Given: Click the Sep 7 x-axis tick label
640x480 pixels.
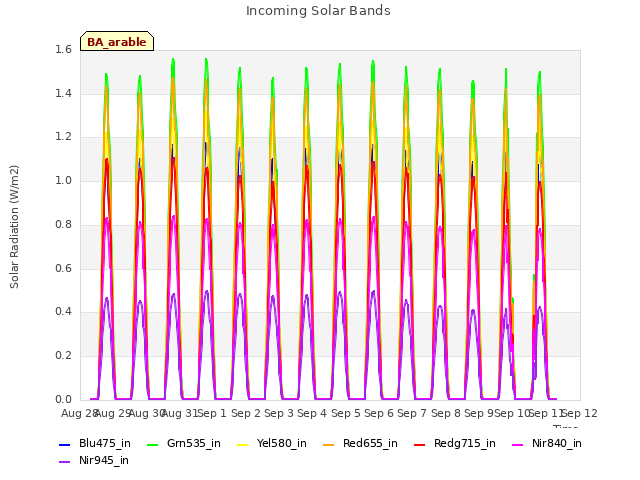Looking at the screenshot, I should pos(412,413).
